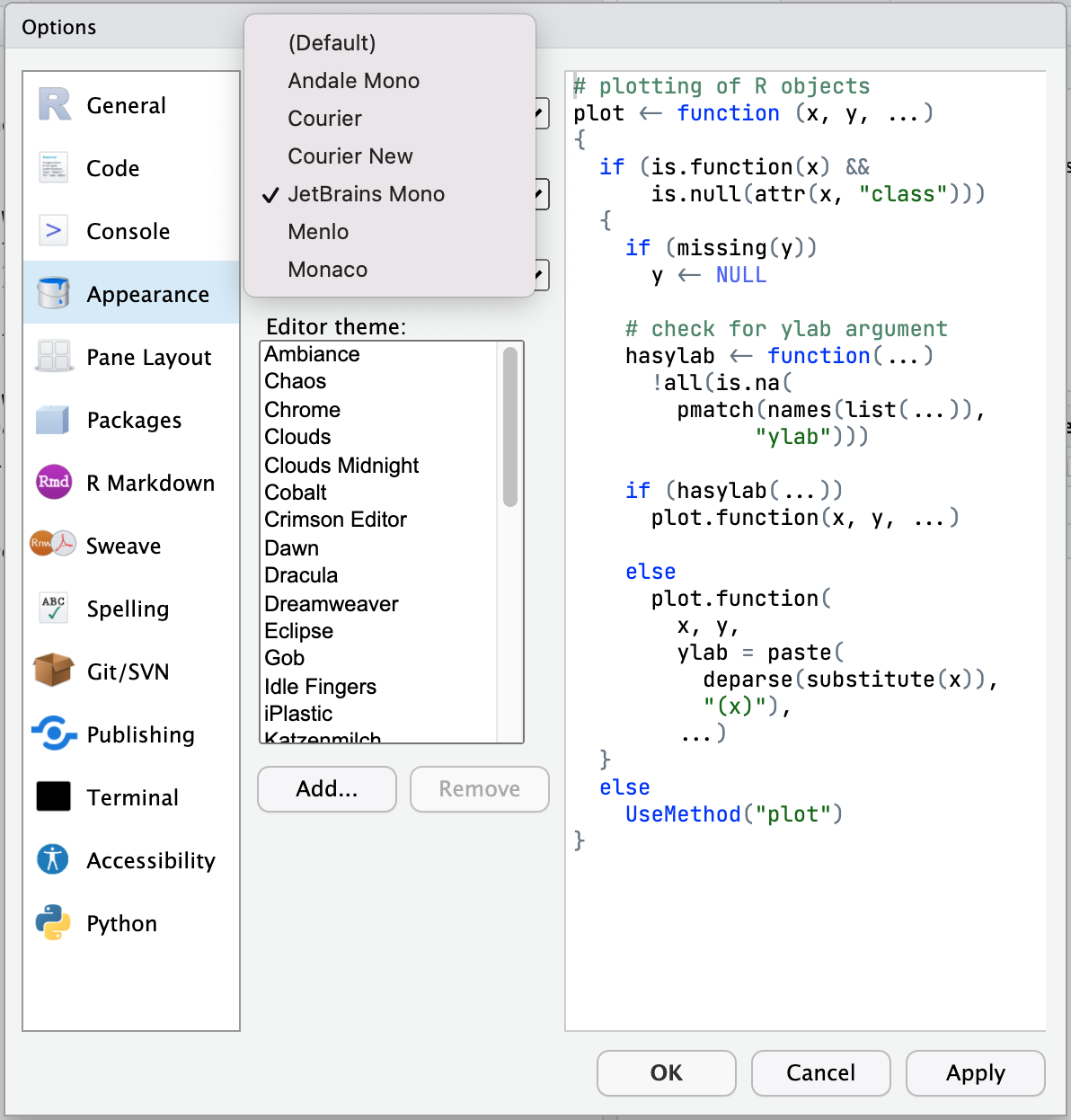Click the Appearance paint bucket icon

point(53,293)
